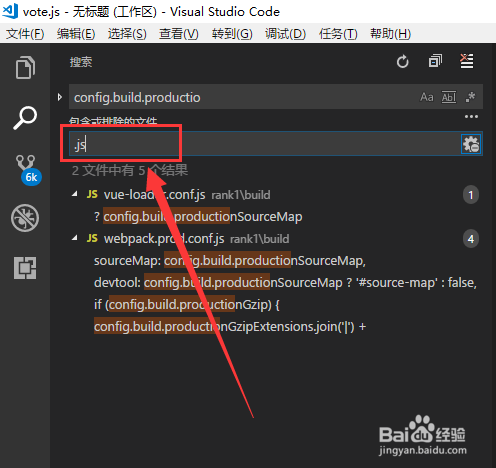Viewport: 496px width, 468px height.
Task: Click the VS Code logo in title bar
Action: point(10,11)
